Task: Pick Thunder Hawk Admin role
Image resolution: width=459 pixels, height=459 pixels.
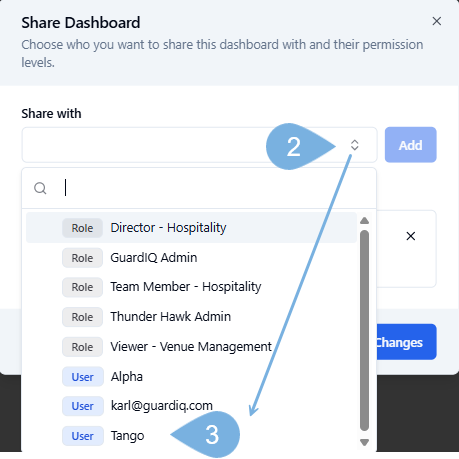Action: (191, 317)
